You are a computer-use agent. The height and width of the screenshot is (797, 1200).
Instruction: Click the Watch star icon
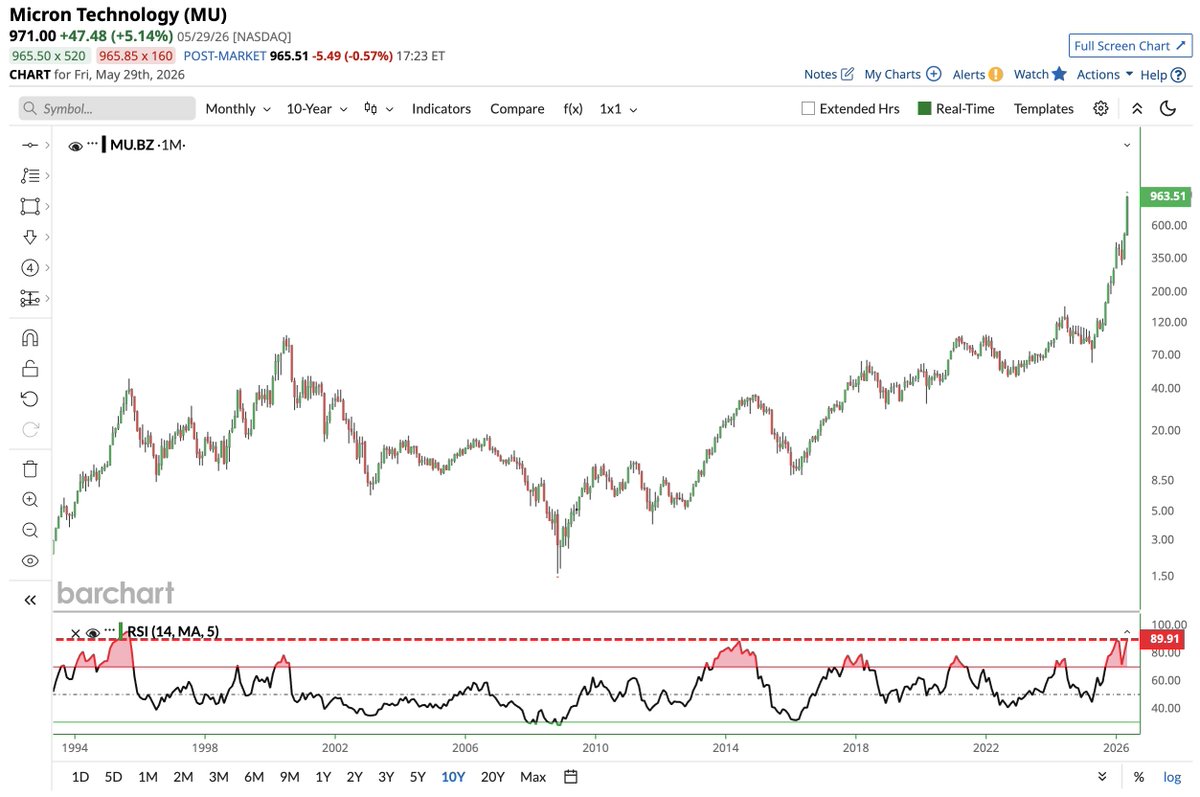pyautogui.click(x=1059, y=74)
